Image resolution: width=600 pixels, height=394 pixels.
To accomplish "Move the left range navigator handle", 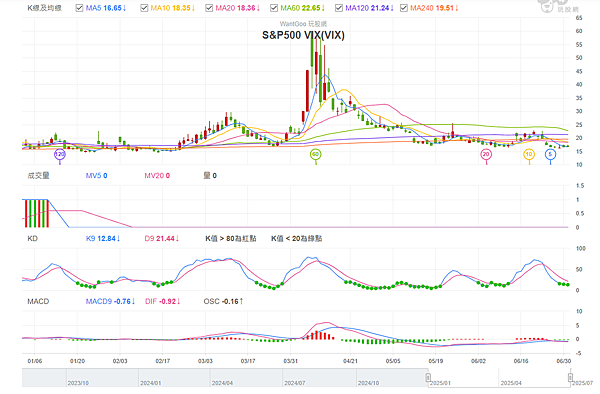I will pos(428,378).
